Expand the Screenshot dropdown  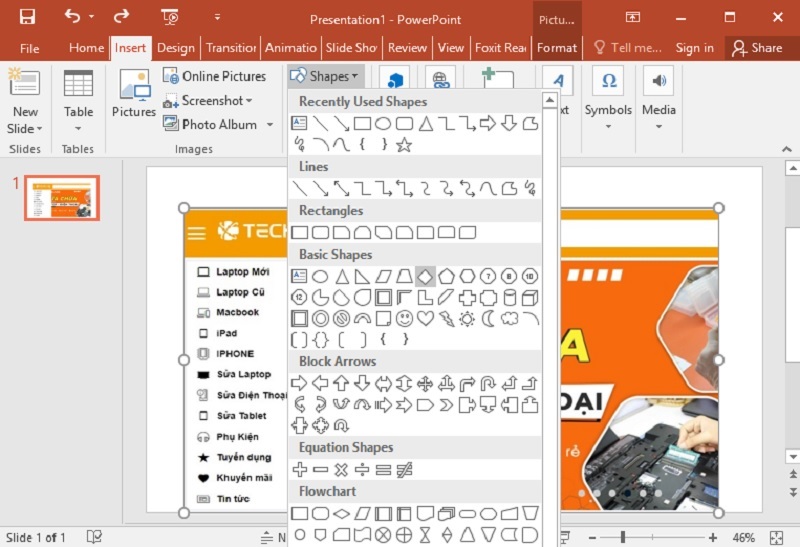(x=249, y=101)
